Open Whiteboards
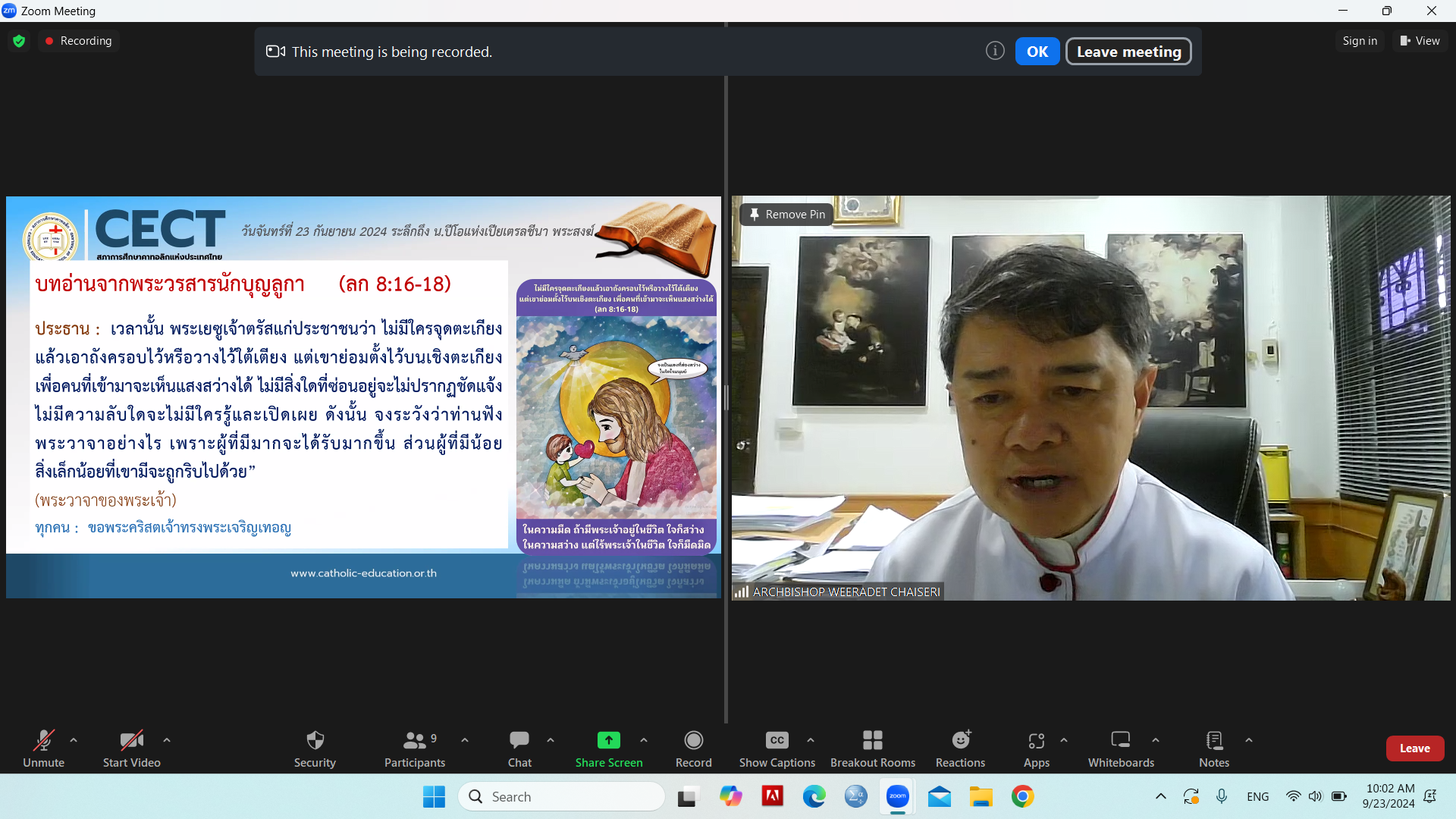1456x819 pixels. (1121, 748)
